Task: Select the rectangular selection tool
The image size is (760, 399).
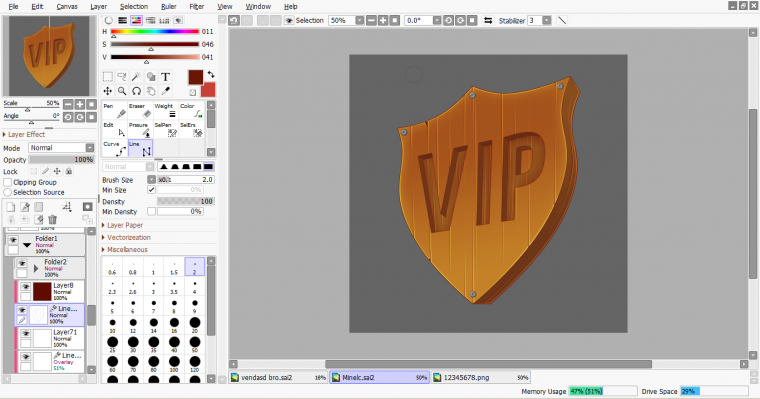Action: pyautogui.click(x=108, y=77)
